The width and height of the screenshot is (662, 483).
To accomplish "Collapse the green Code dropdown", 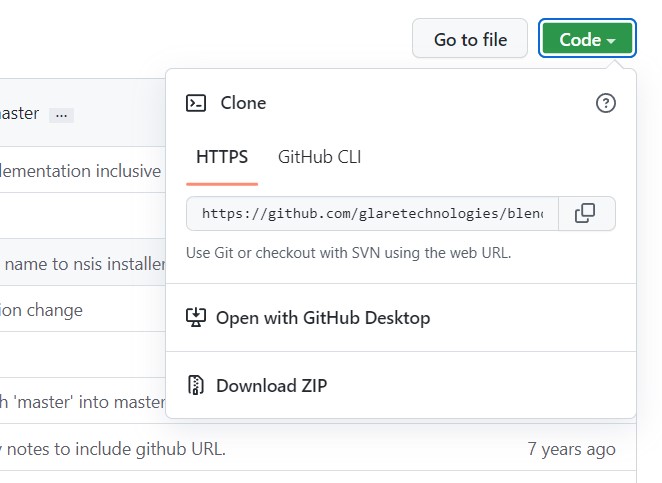I will pos(587,40).
